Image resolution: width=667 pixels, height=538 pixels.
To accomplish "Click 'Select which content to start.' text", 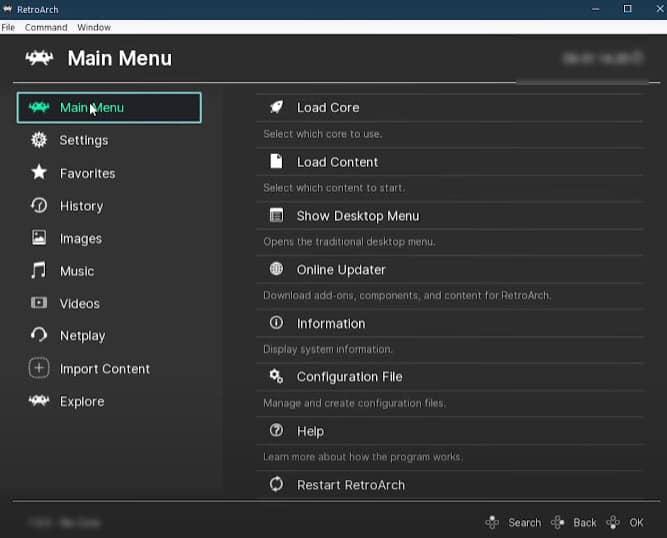I will pos(334,188).
